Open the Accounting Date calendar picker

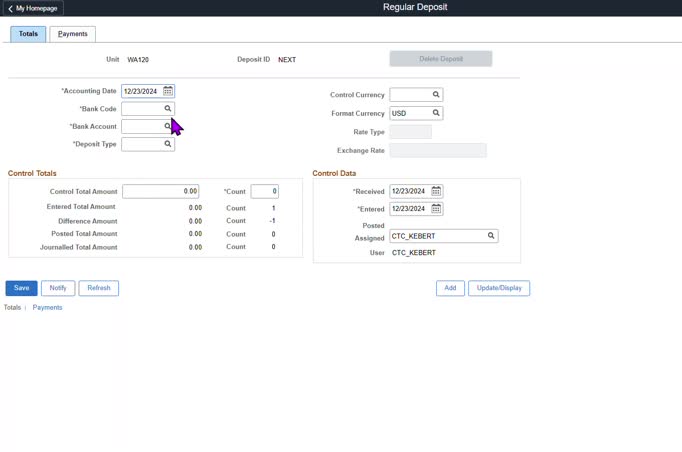click(x=168, y=91)
